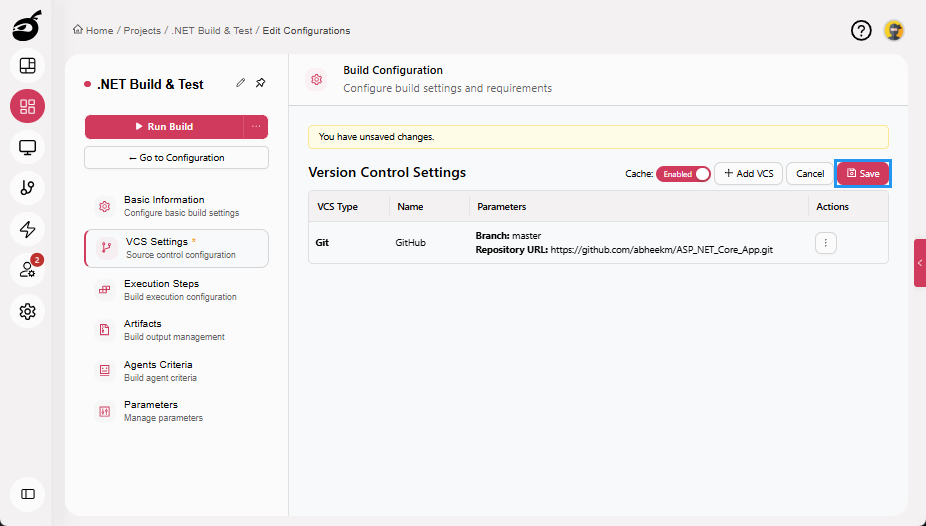Go to Projects breadcrumb link
The image size is (926, 526).
[x=142, y=30]
